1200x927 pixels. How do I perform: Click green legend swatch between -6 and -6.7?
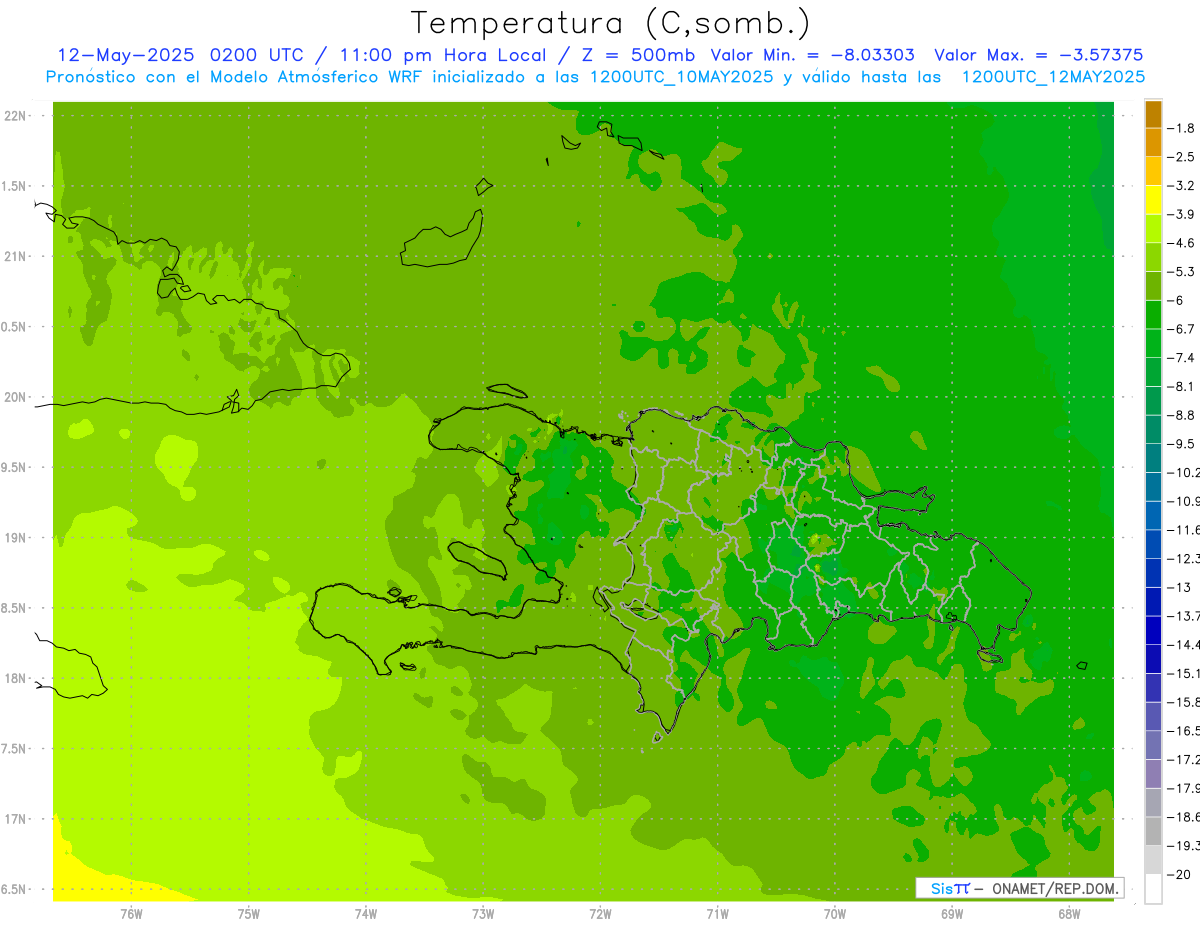[1153, 314]
